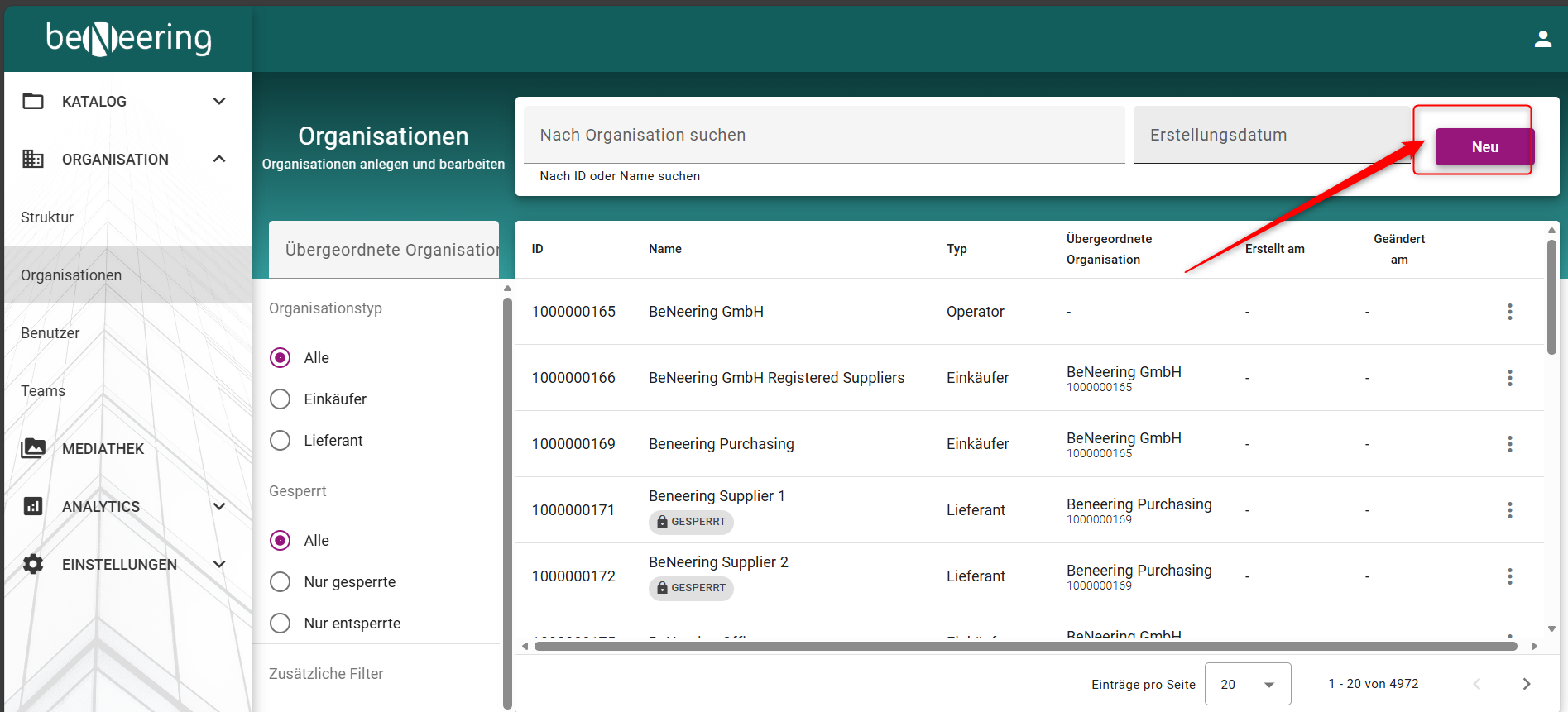The width and height of the screenshot is (1568, 712).
Task: Click the Einstellungen gear icon
Action: coord(33,564)
